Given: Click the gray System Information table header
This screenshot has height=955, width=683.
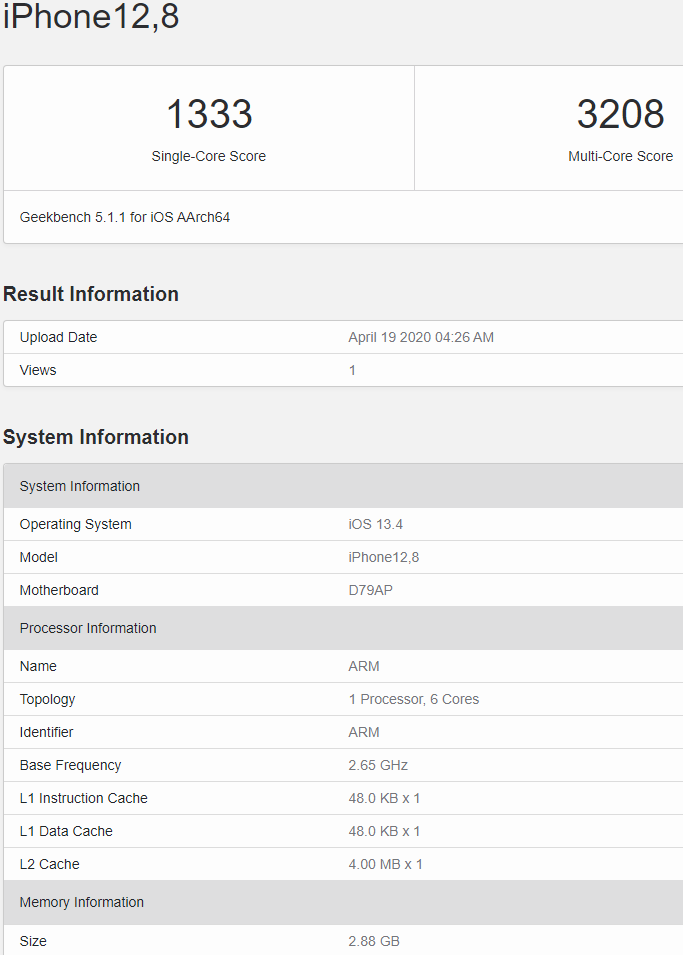Looking at the screenshot, I should point(343,486).
